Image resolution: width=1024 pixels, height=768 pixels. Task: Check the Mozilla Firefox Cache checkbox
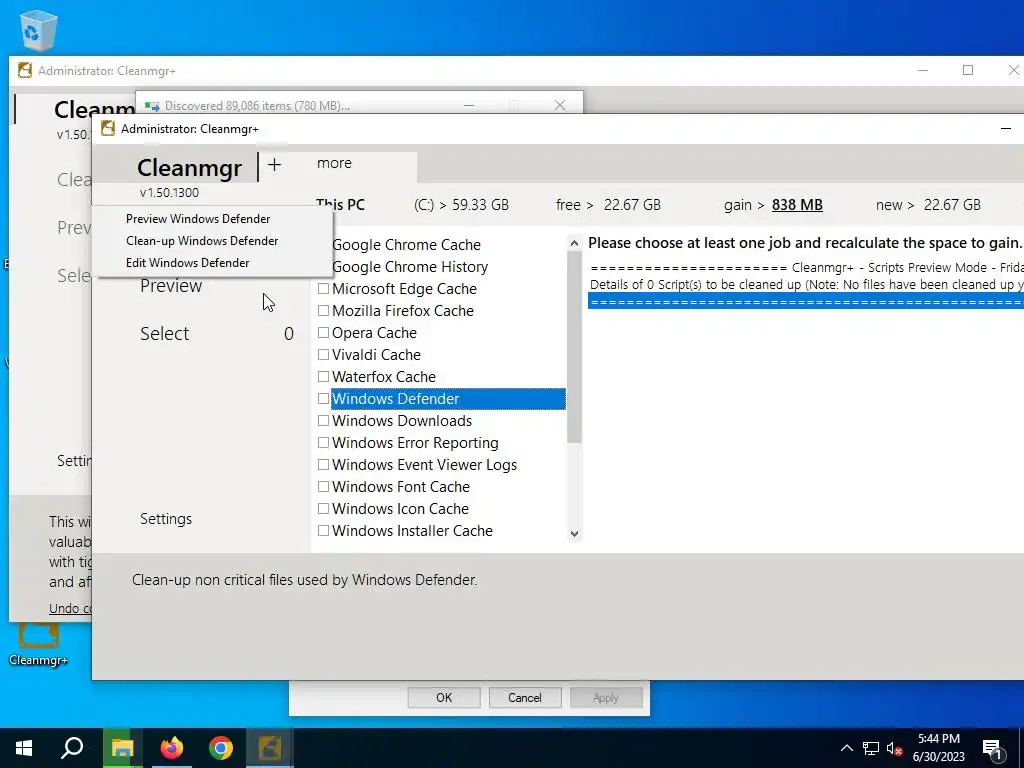[323, 311]
